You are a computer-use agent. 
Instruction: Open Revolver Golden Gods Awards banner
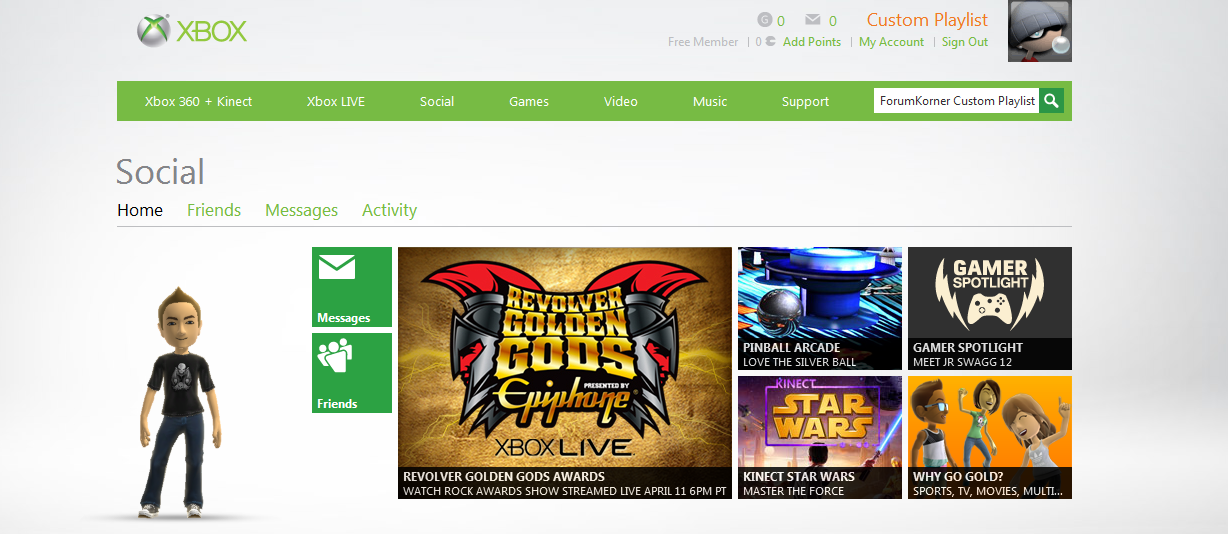coord(565,373)
